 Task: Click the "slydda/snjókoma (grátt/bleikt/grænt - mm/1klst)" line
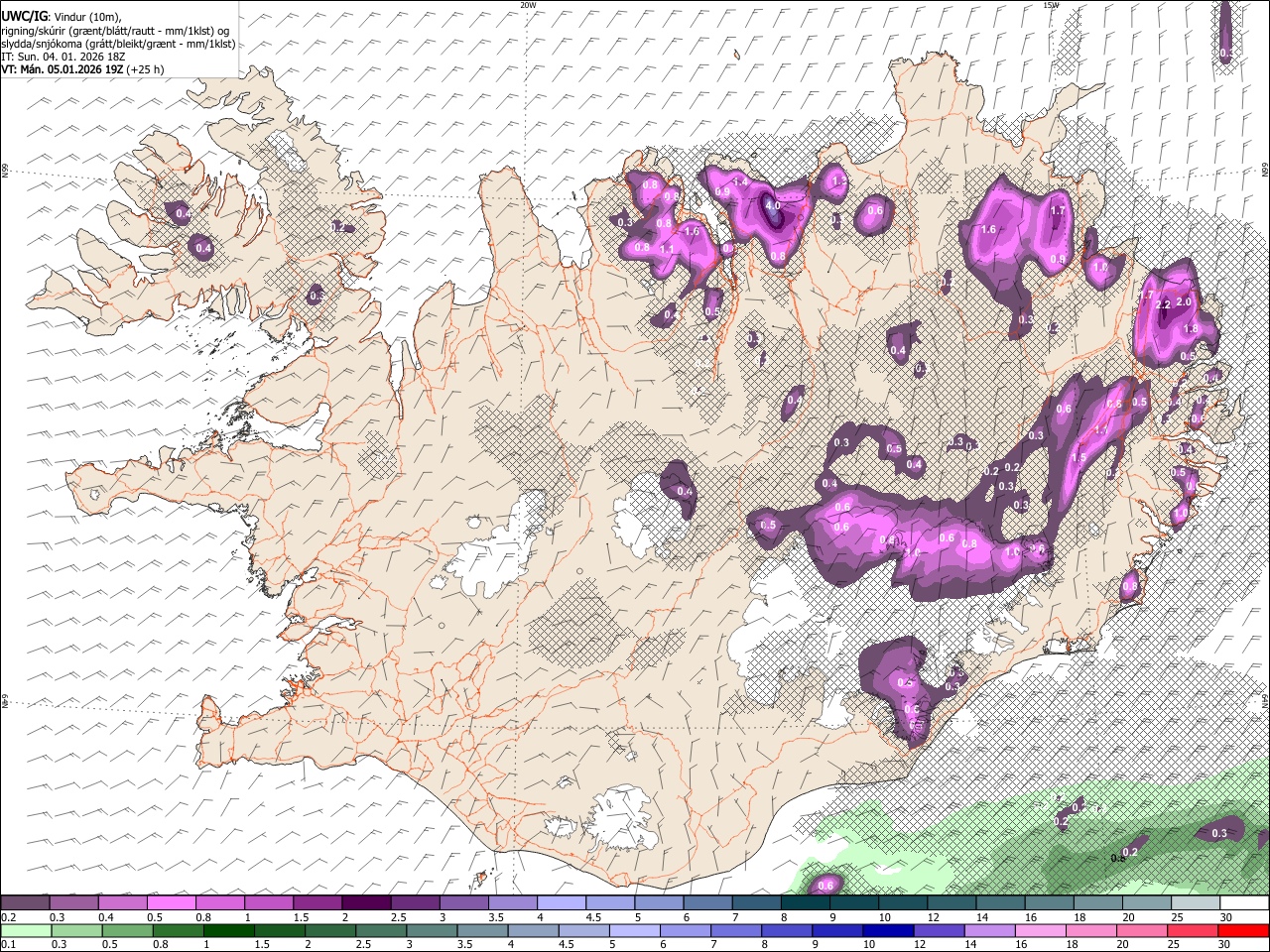tap(118, 44)
